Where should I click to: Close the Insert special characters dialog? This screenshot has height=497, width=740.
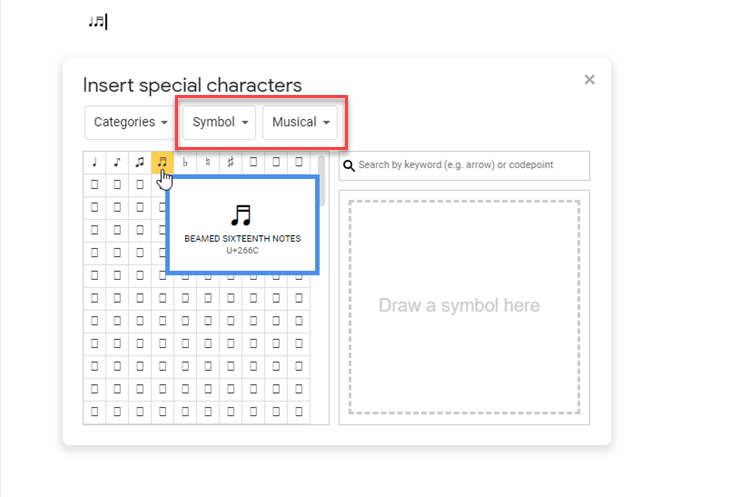tap(589, 80)
